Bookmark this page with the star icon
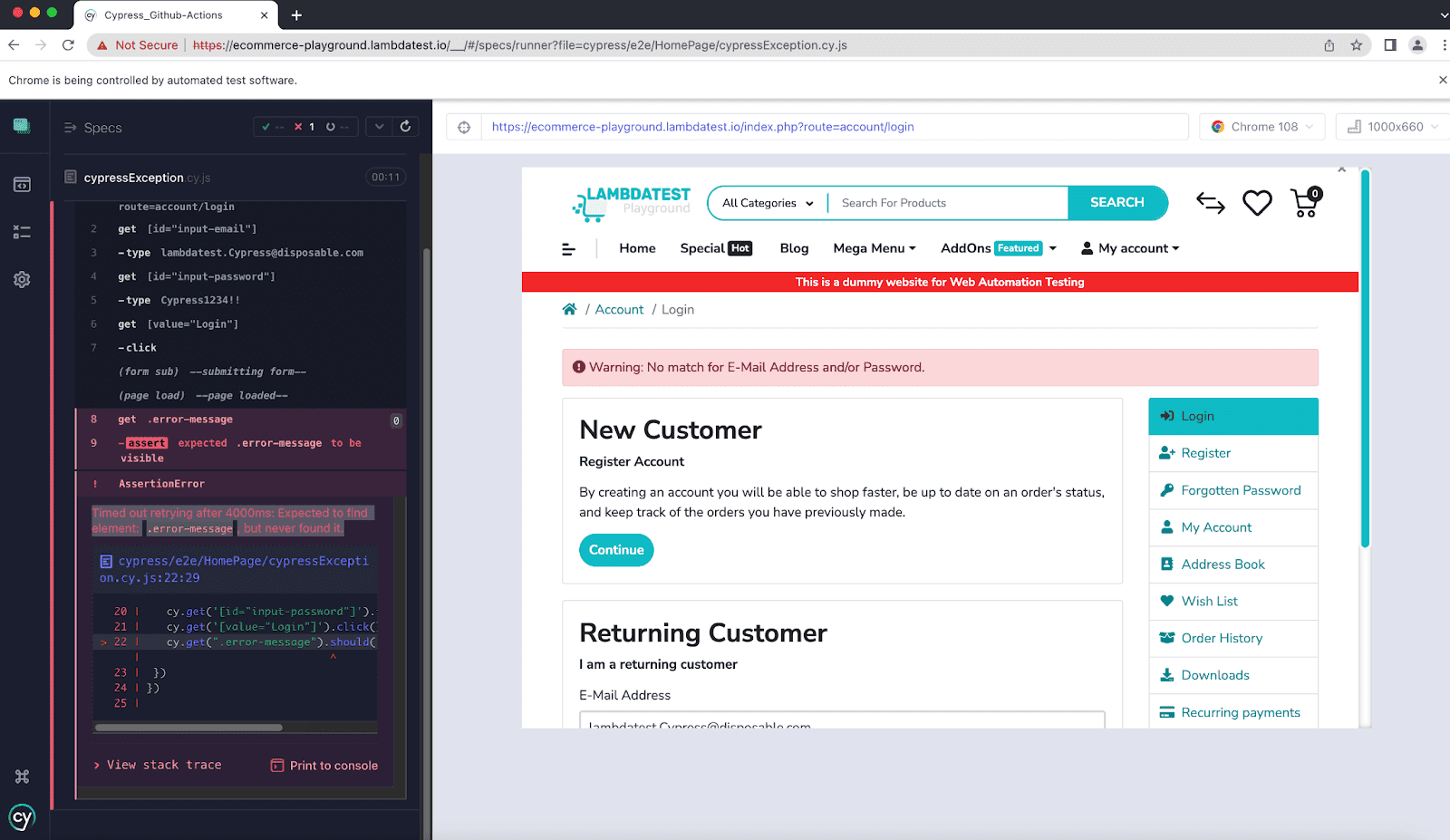 tap(1357, 45)
